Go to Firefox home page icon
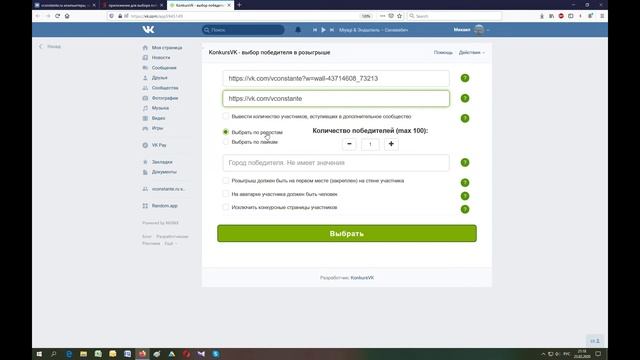The height and width of the screenshot is (360, 640). (x=67, y=16)
